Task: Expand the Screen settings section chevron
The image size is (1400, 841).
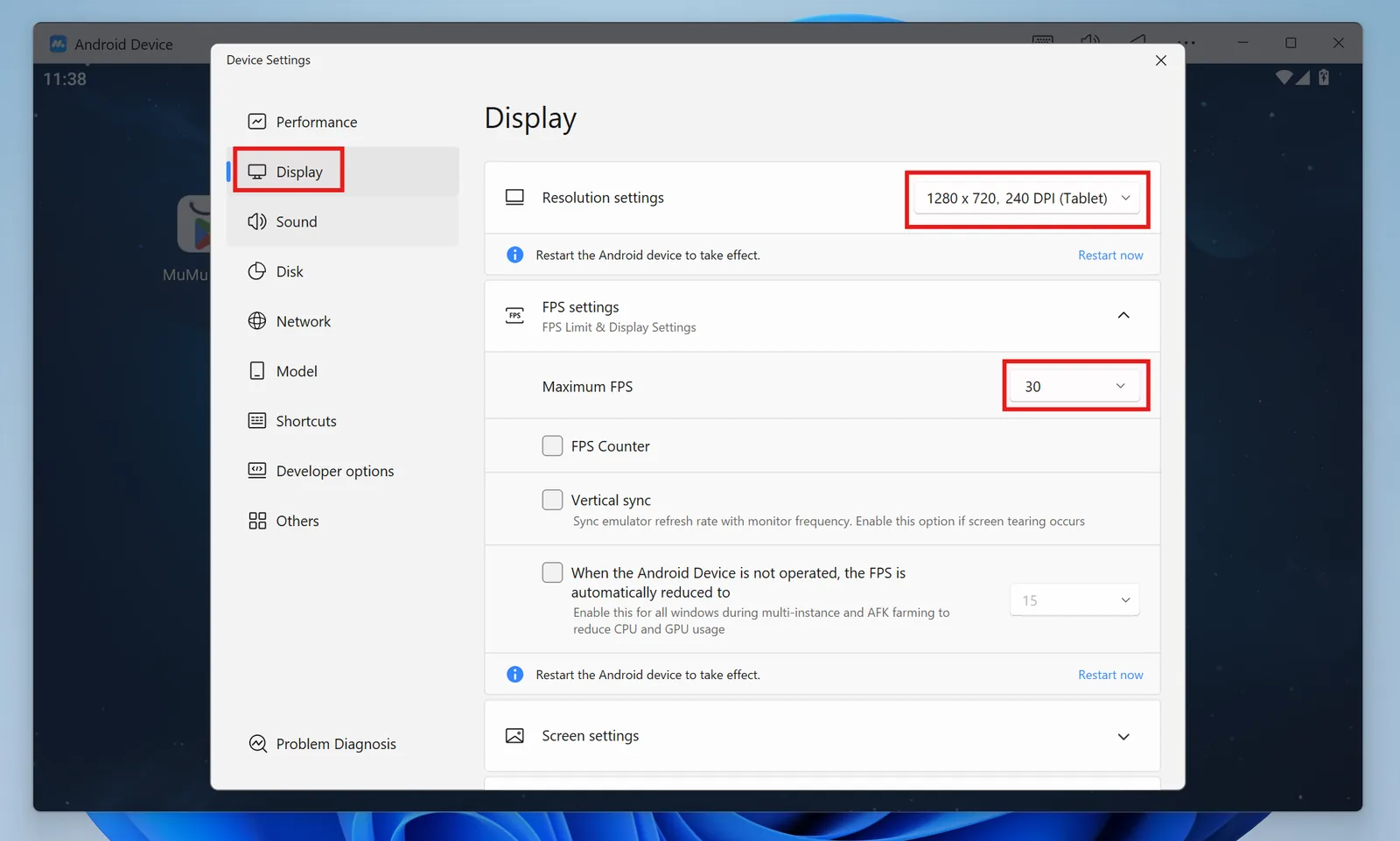Action: (1123, 737)
